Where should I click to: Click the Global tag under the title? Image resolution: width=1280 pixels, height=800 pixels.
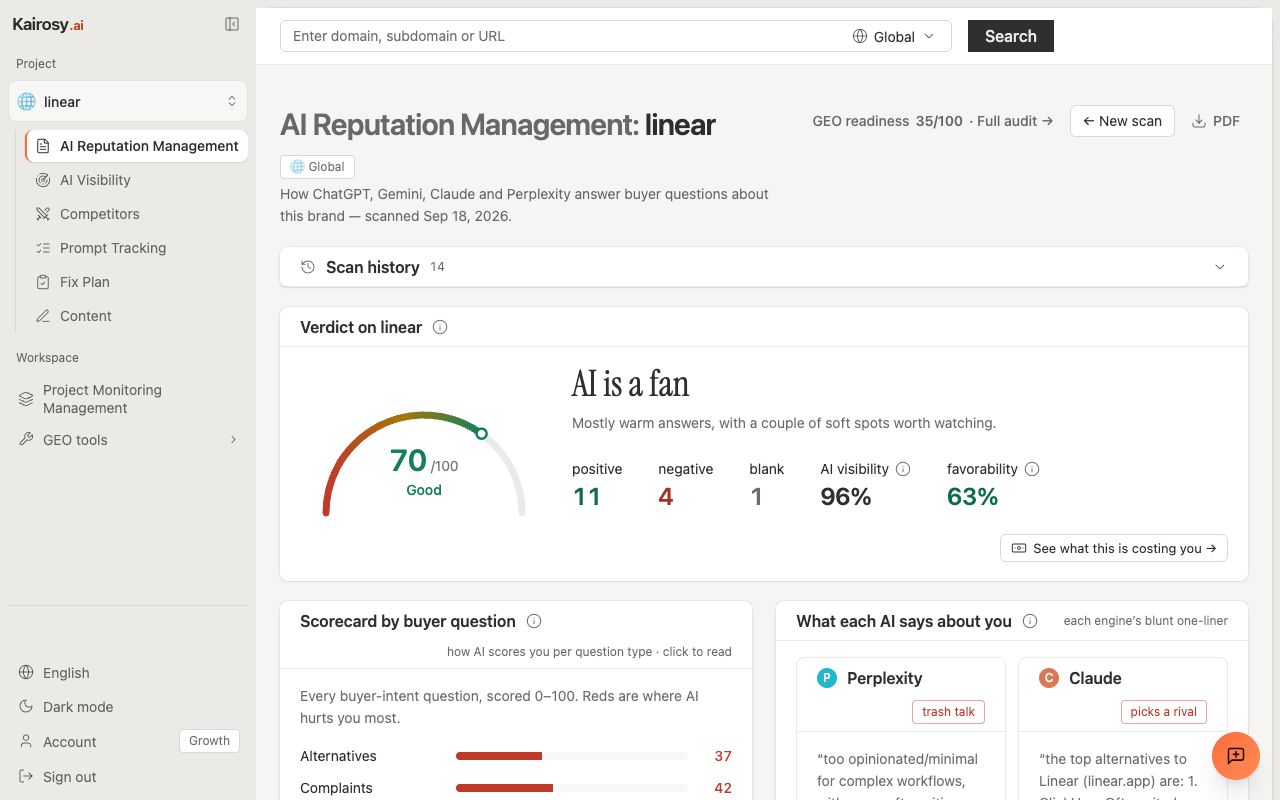point(317,167)
